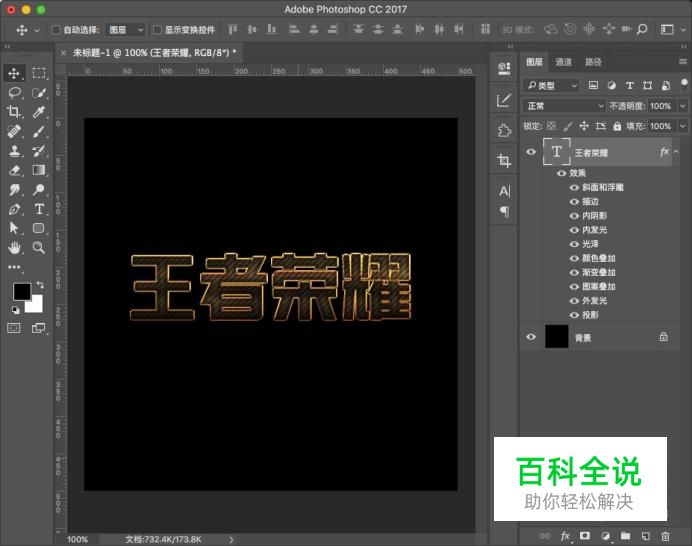Screen dimensions: 692x546
Task: Select the Dodge tool
Action: tap(39, 190)
